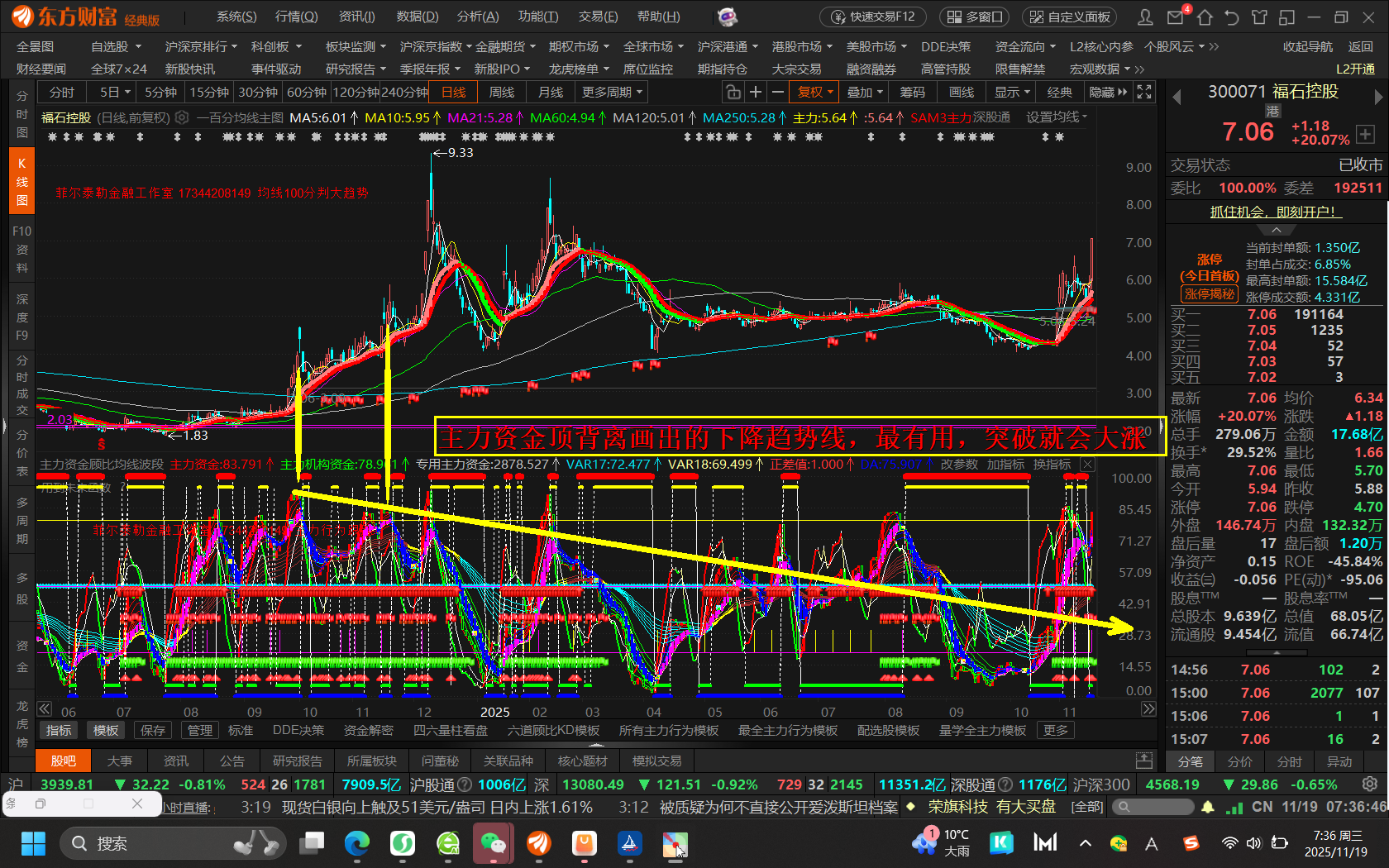Open 分析(A) menu

478,17
